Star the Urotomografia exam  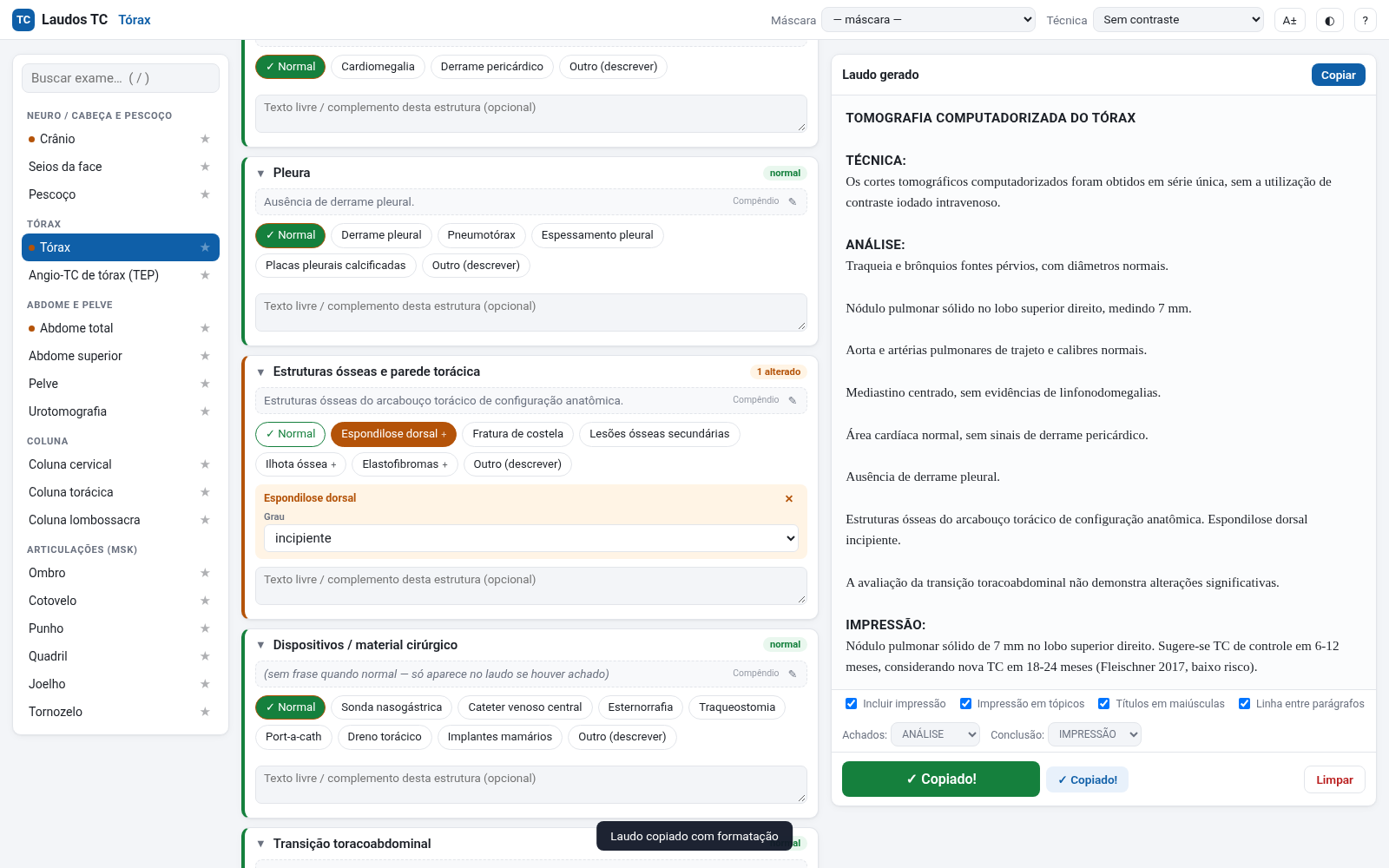tap(205, 411)
